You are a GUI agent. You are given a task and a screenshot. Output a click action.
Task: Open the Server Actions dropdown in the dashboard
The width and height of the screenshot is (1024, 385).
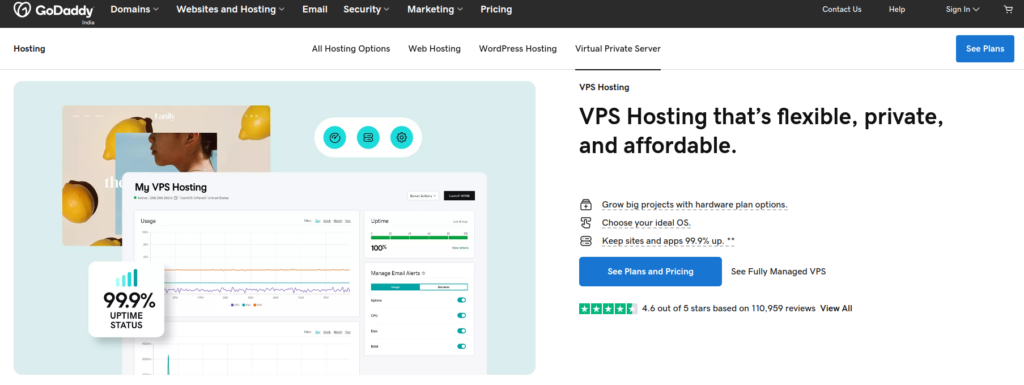(423, 196)
